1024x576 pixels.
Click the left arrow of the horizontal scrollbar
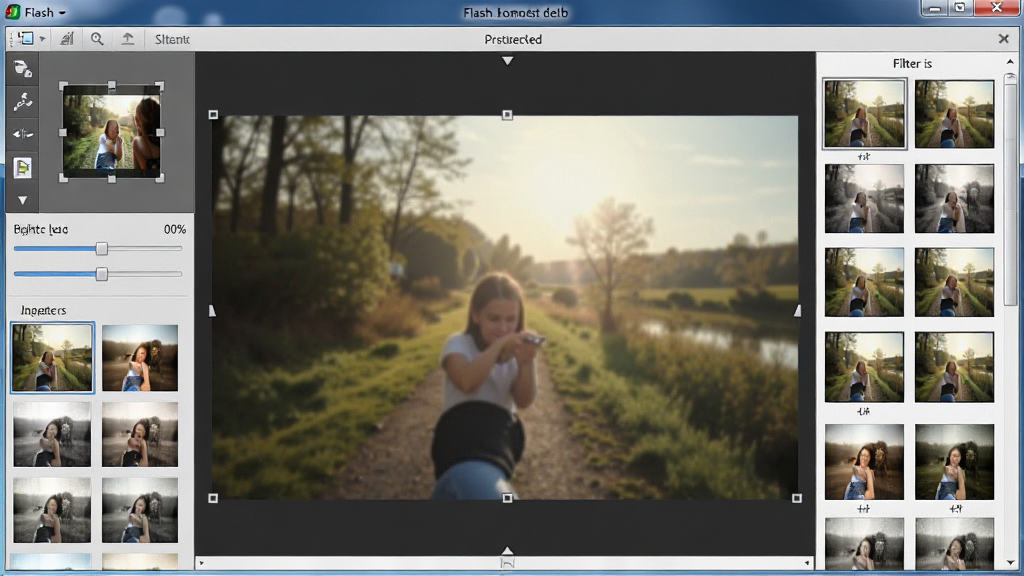point(202,563)
